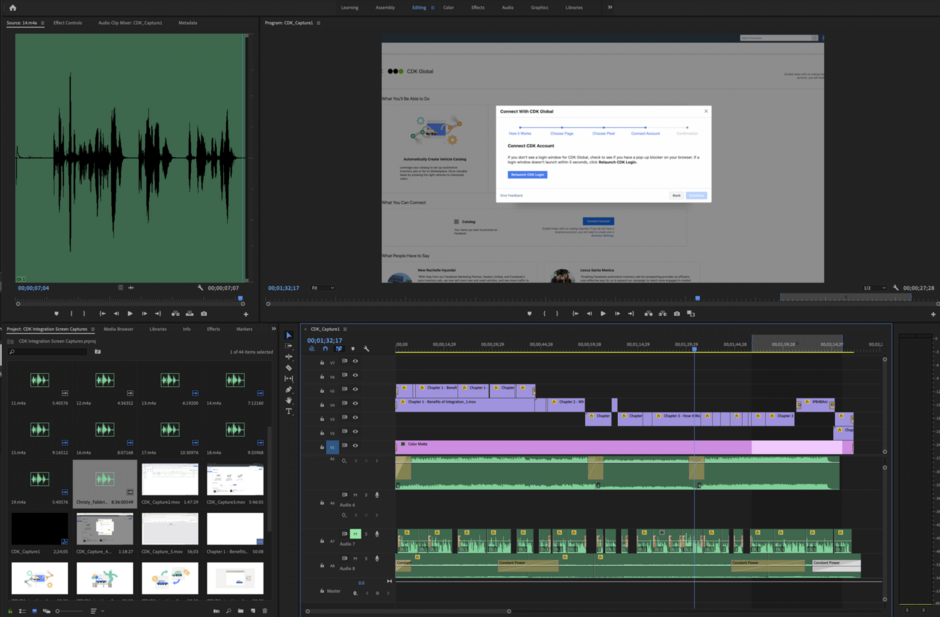Open Project panel menu icon
Screen dimensions: 940x617
click(93, 329)
